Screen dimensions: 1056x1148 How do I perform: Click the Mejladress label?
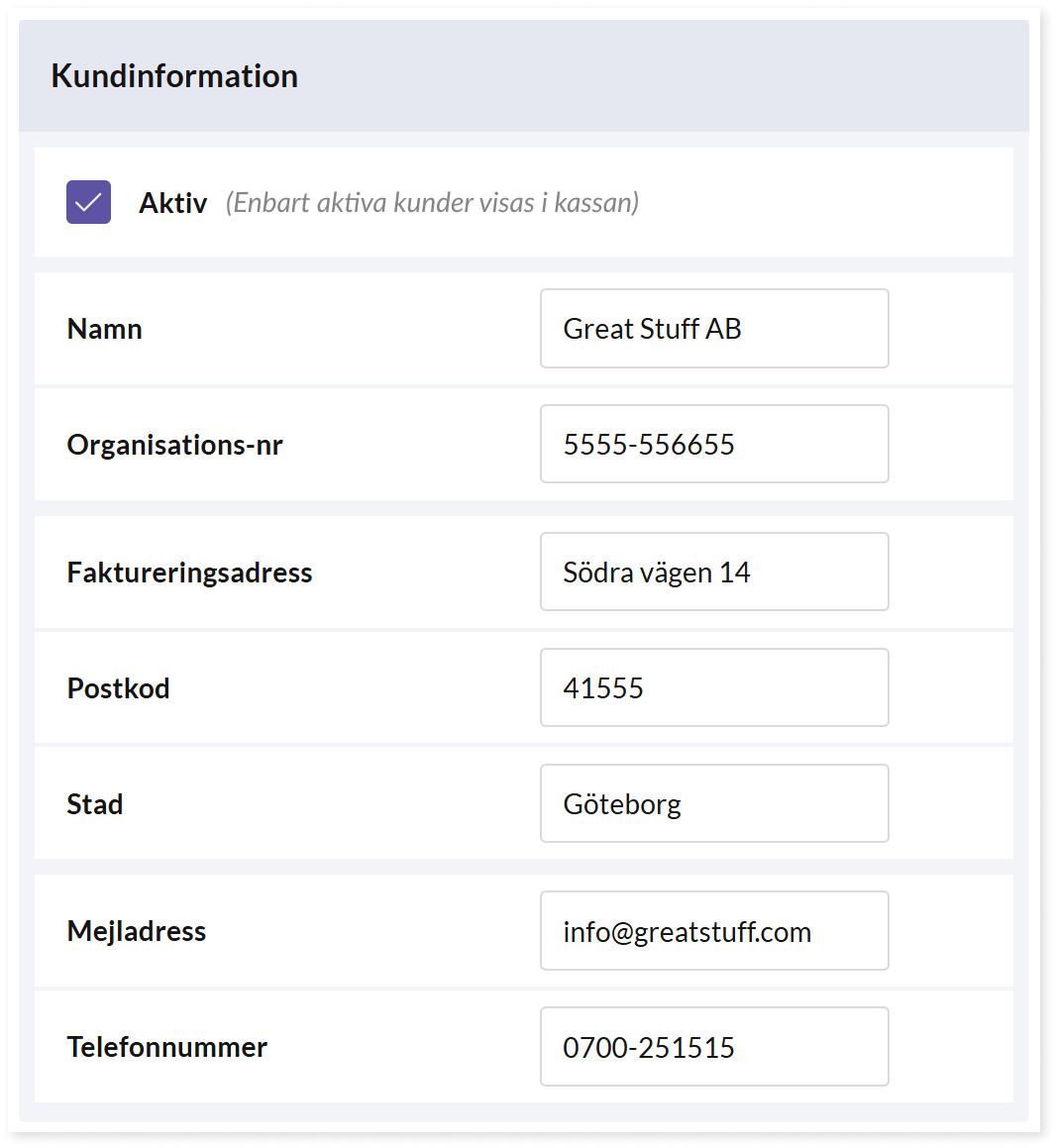[137, 931]
